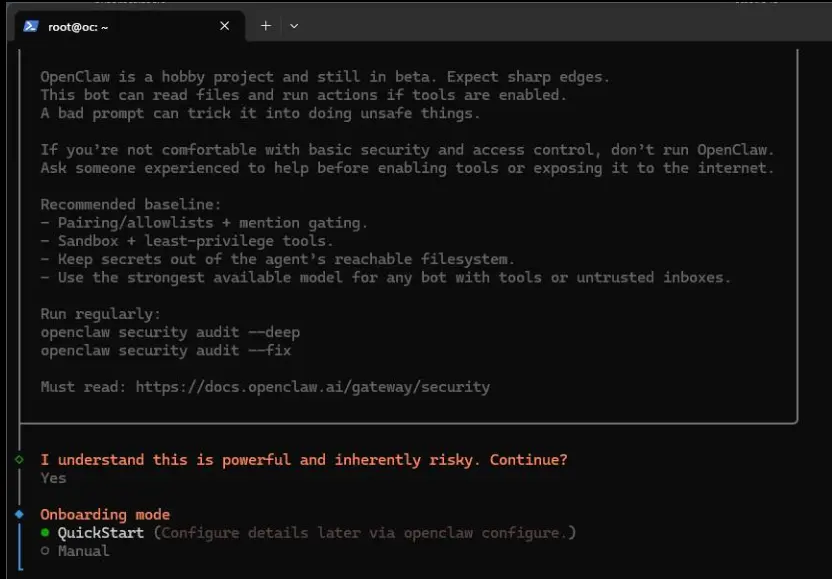Image resolution: width=832 pixels, height=579 pixels.
Task: Click 'A bad prompt can trick it' line
Action: 260,113
